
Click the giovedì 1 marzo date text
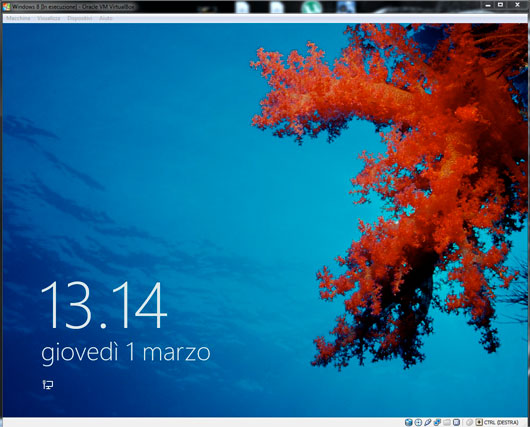(x=126, y=354)
